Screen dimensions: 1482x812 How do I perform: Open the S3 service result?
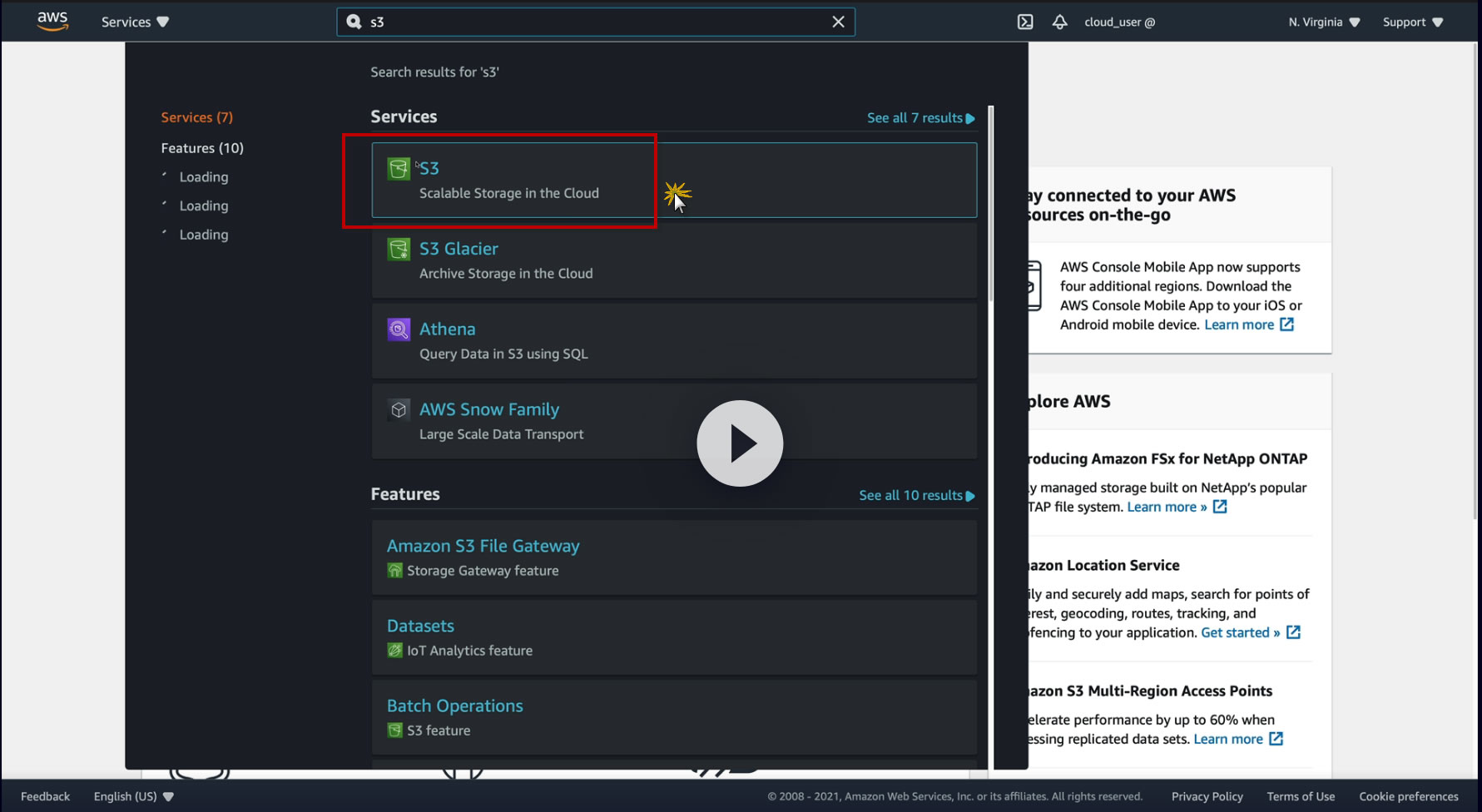point(674,180)
